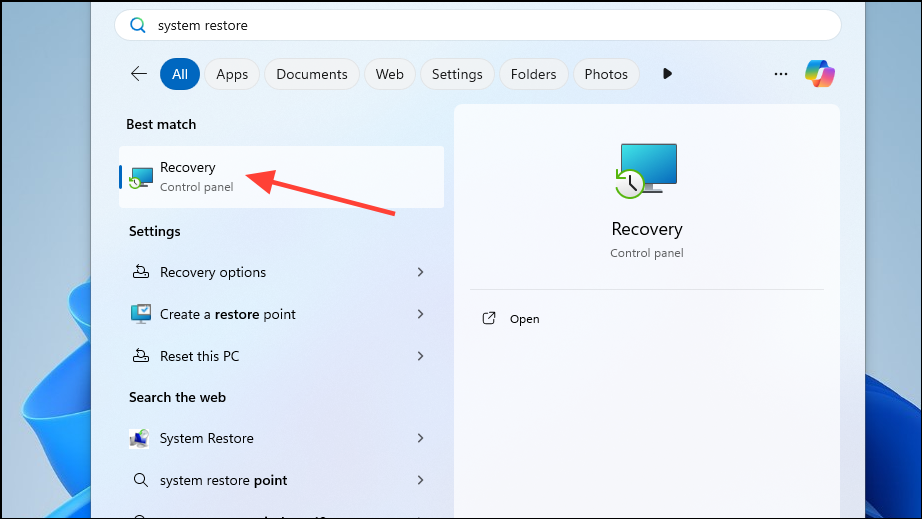Click the large Recovery monitor icon in preview

(646, 170)
